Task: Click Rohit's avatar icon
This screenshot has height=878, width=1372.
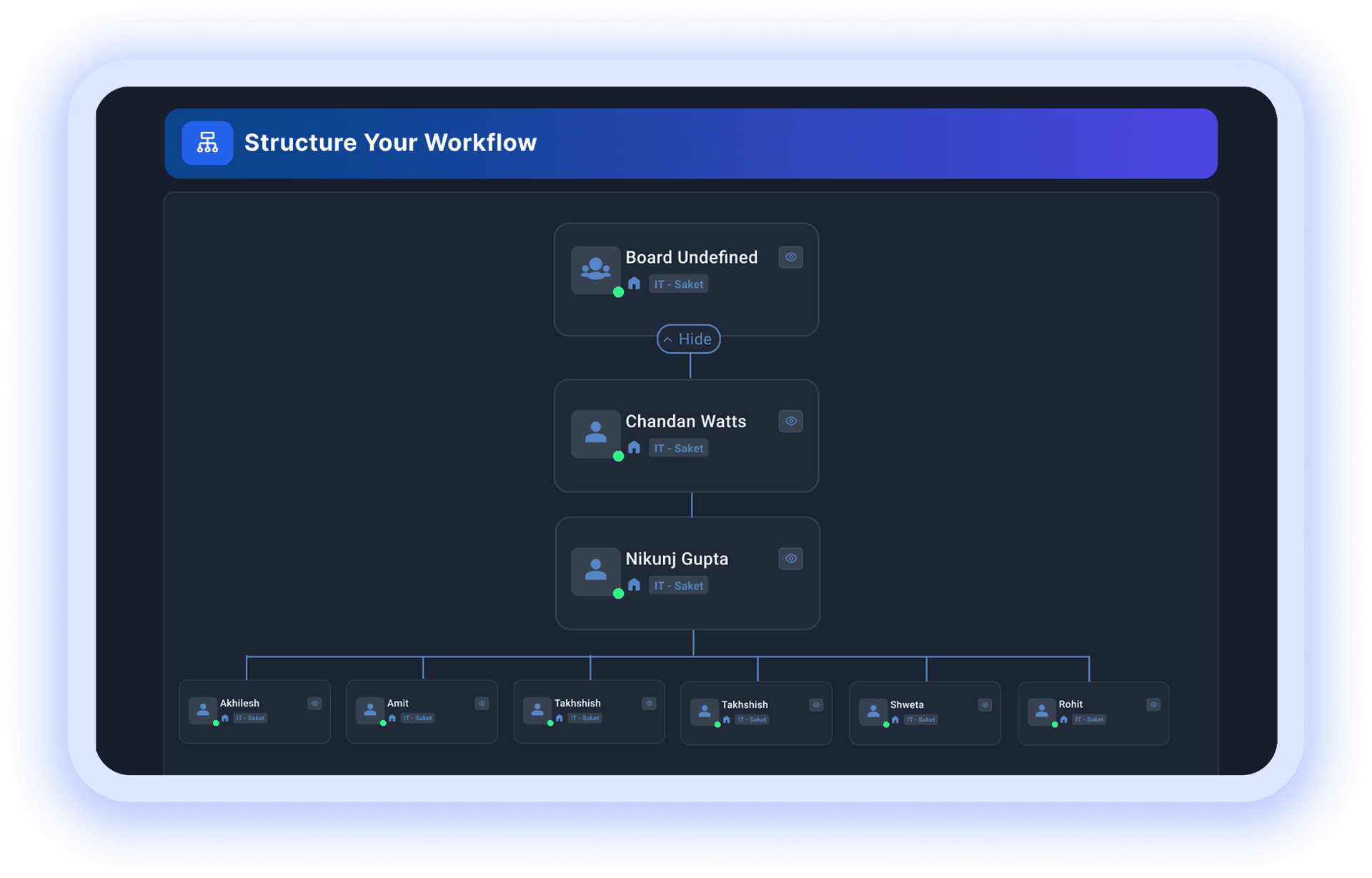Action: tap(1042, 712)
